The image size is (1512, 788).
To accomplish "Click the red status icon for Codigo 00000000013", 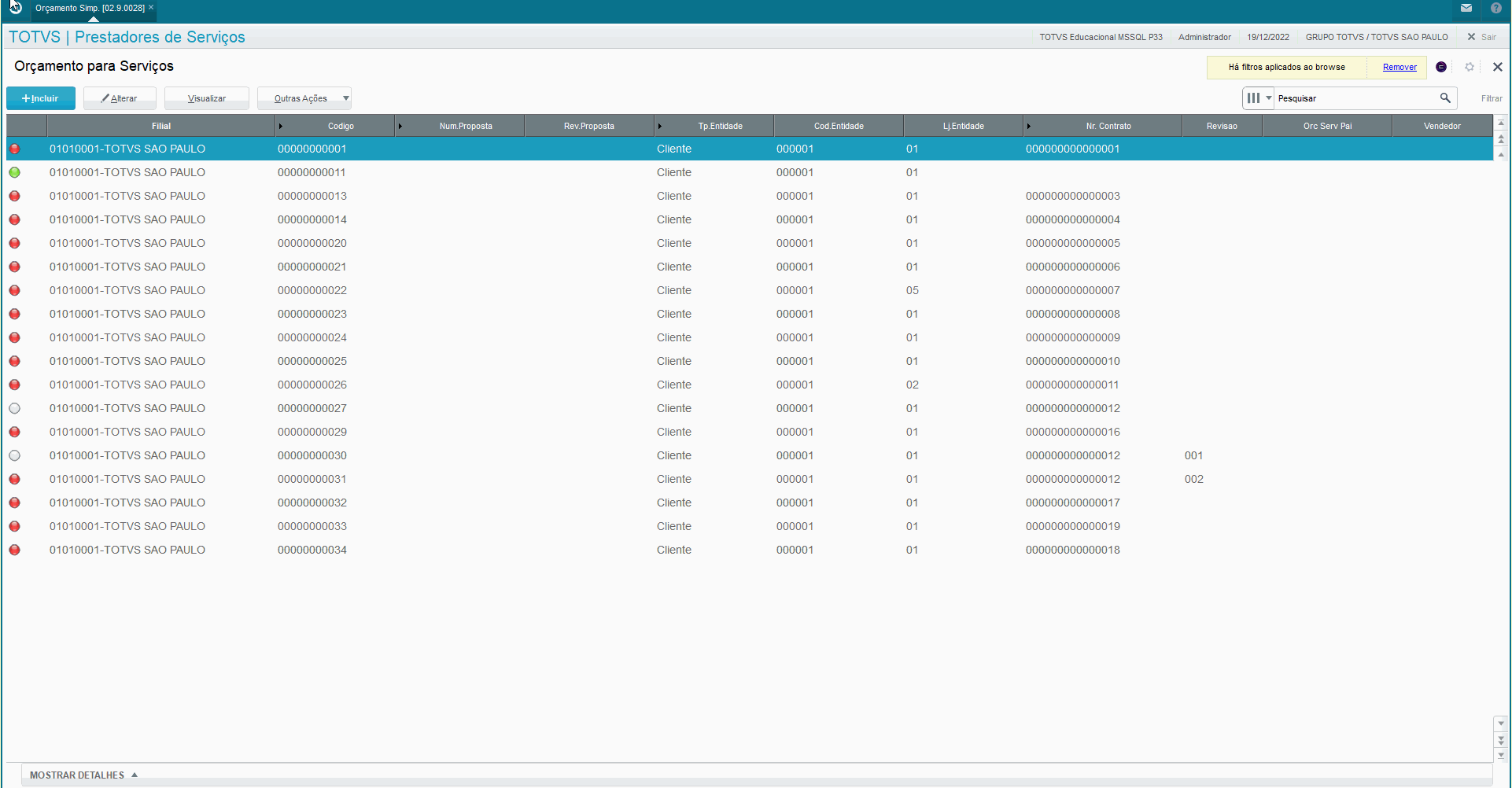I will tap(15, 196).
